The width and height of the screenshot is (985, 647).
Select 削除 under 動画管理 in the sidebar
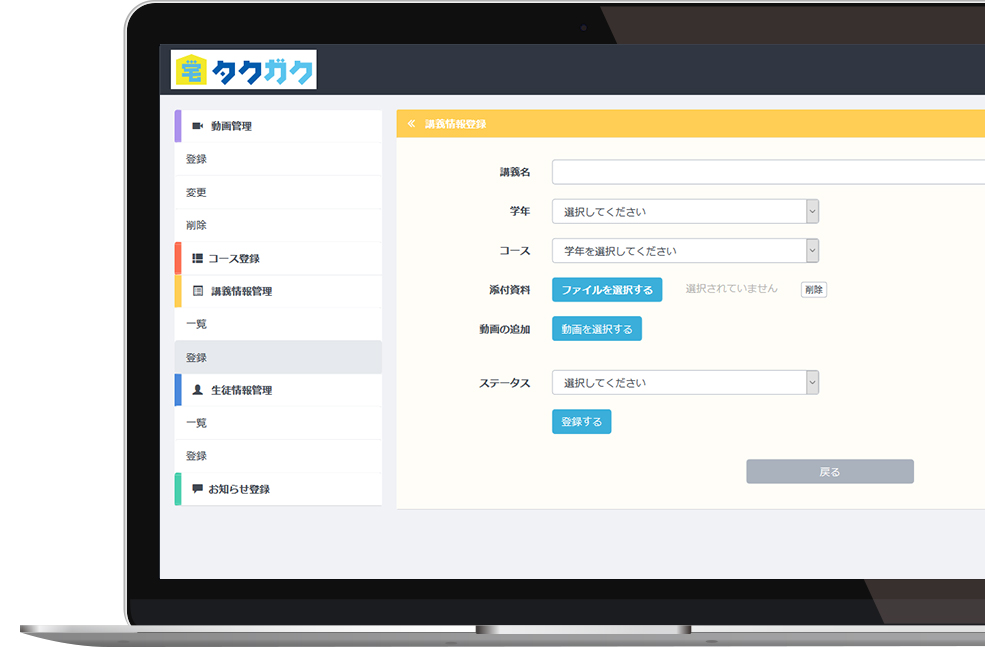(x=197, y=225)
